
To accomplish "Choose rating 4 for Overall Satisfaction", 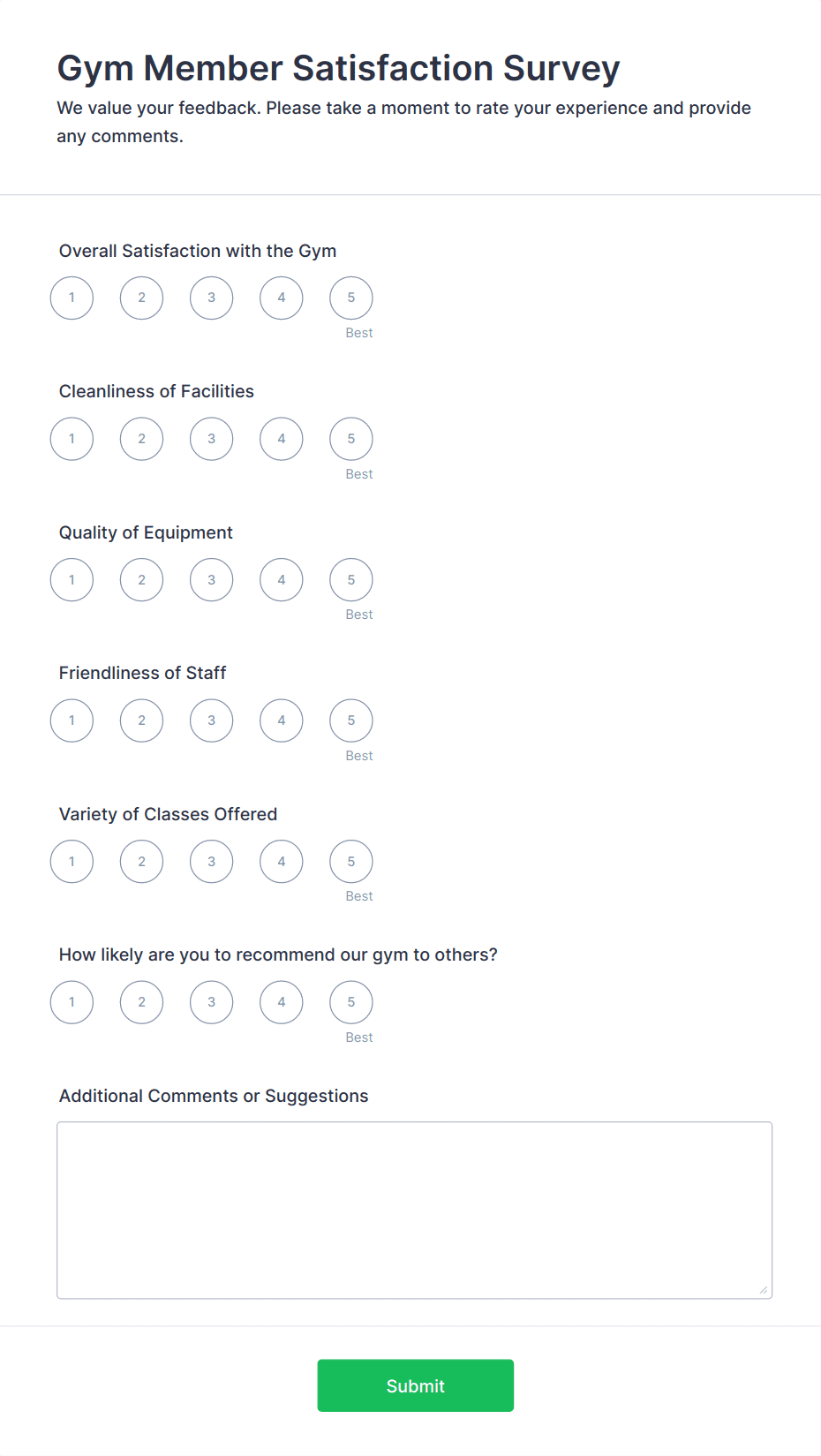I will (x=281, y=298).
